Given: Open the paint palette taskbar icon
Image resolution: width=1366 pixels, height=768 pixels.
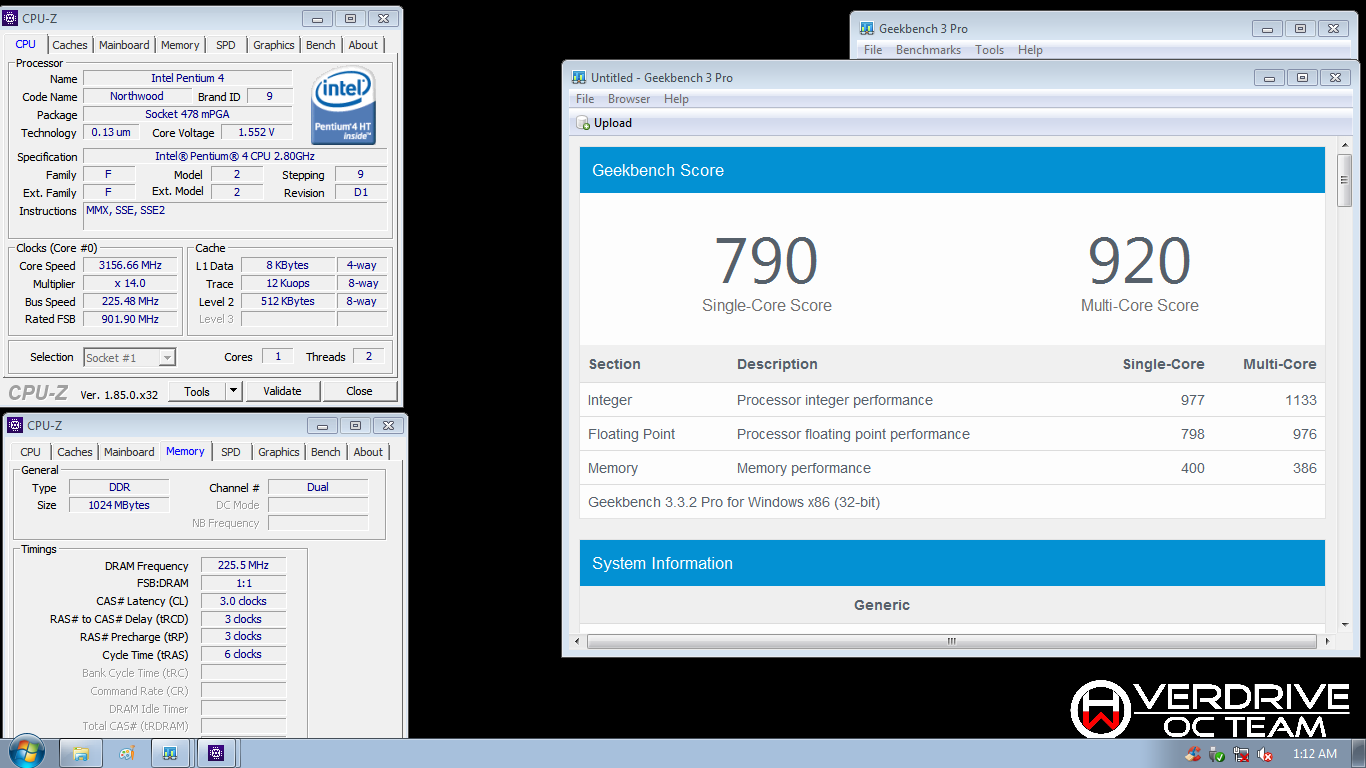Looking at the screenshot, I should pos(126,753).
